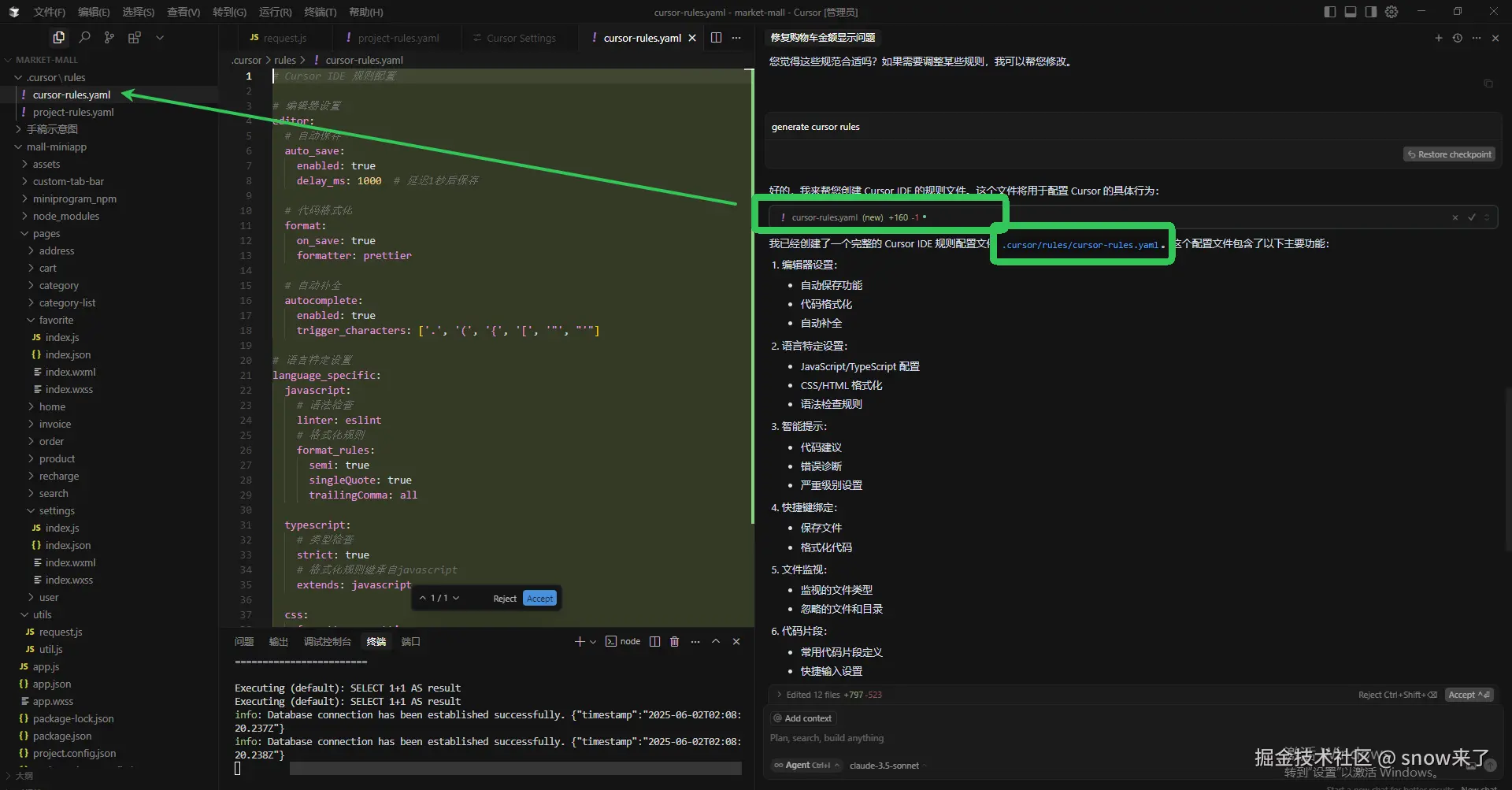Go to next diff change in editor
The image size is (1512, 790).
tap(456, 599)
